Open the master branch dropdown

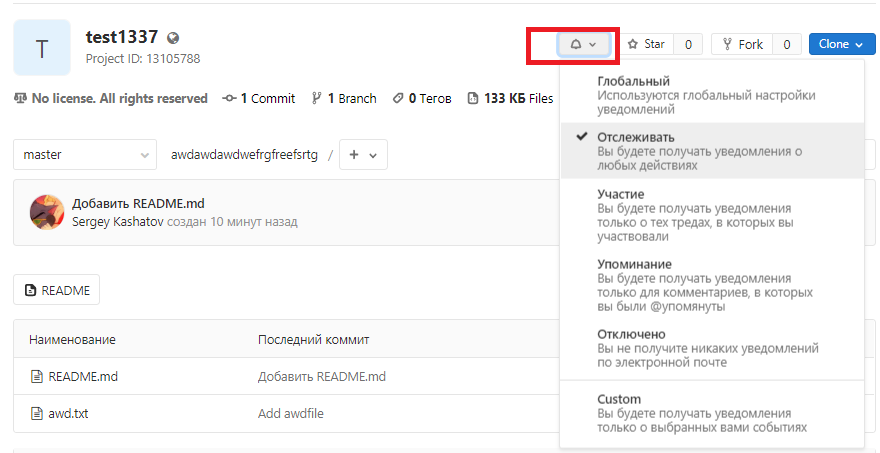click(84, 155)
